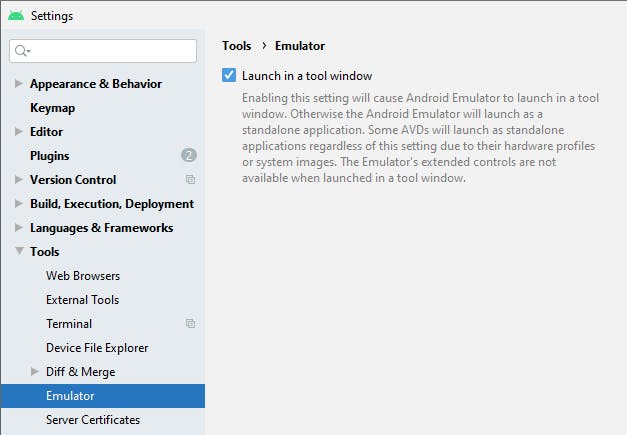This screenshot has width=627, height=435.
Task: Select Server Certificates settings
Action: tap(93, 420)
